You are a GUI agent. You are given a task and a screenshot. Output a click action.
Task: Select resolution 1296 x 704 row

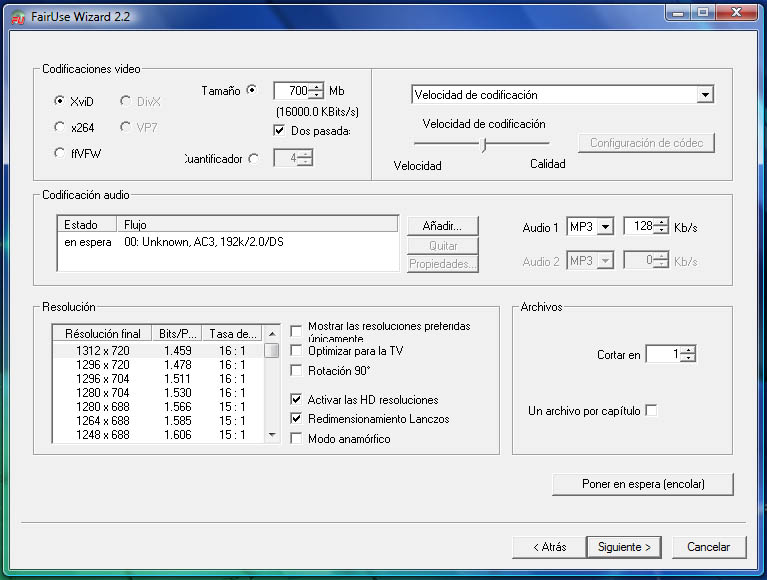coord(158,379)
